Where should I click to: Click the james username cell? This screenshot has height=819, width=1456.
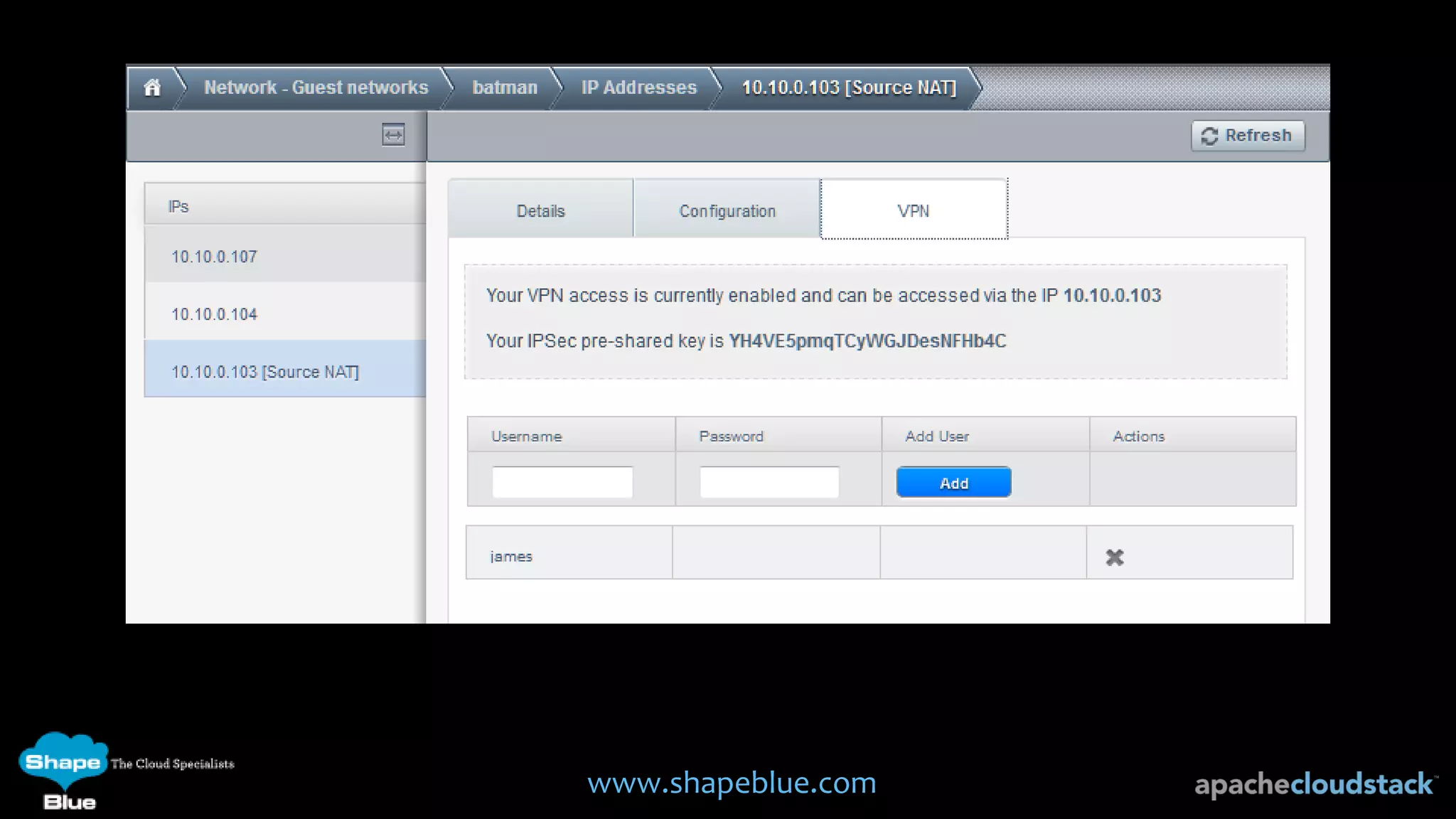(x=569, y=552)
